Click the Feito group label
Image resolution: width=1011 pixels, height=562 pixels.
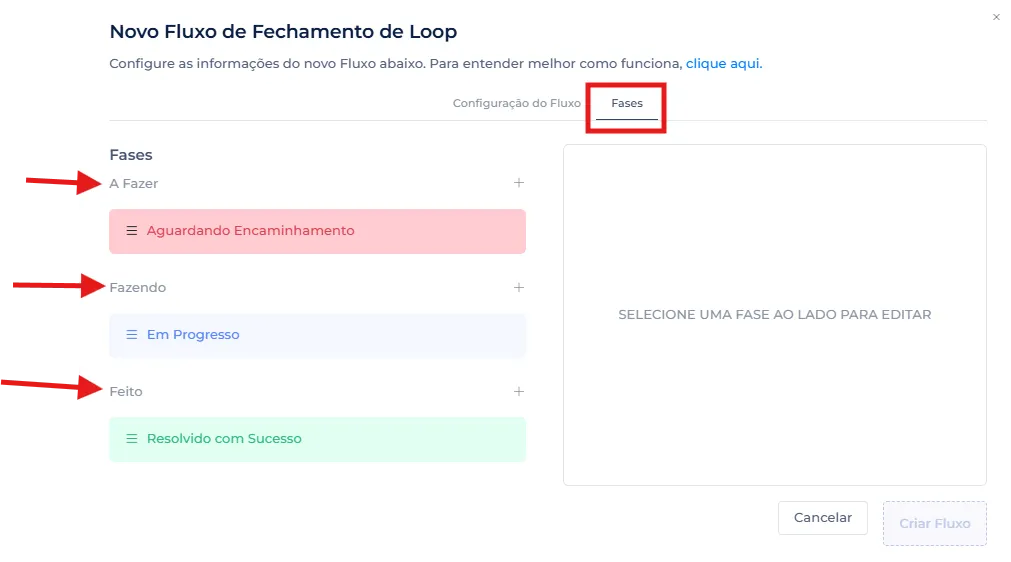(126, 392)
